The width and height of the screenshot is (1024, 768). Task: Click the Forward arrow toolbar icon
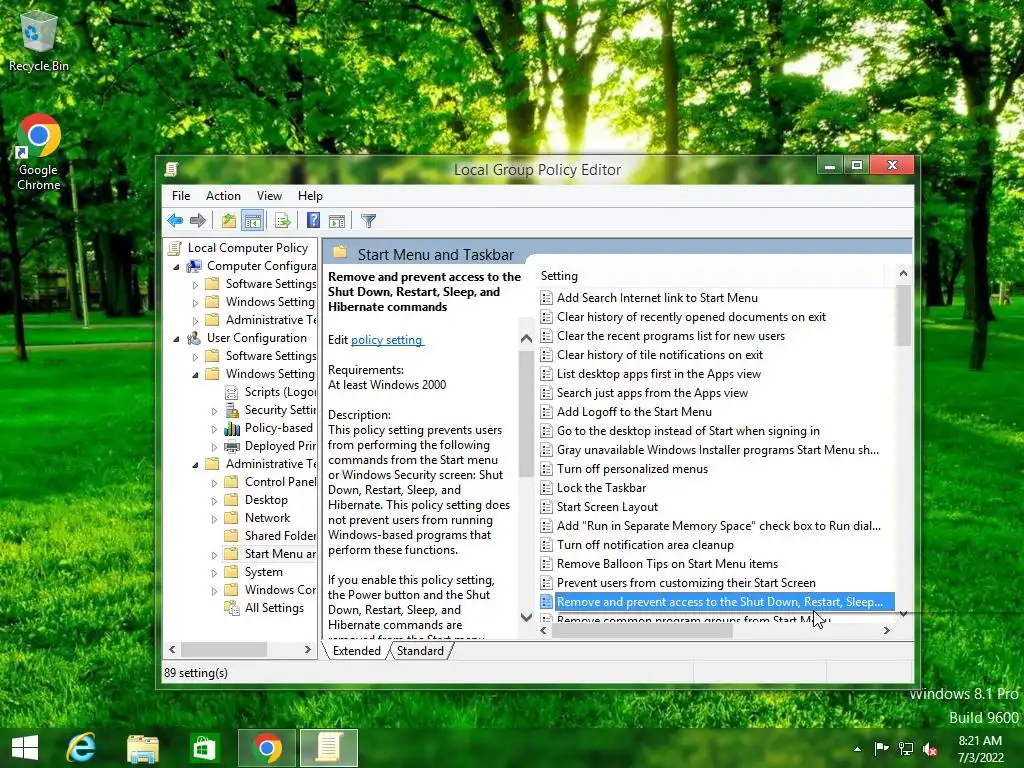(198, 221)
